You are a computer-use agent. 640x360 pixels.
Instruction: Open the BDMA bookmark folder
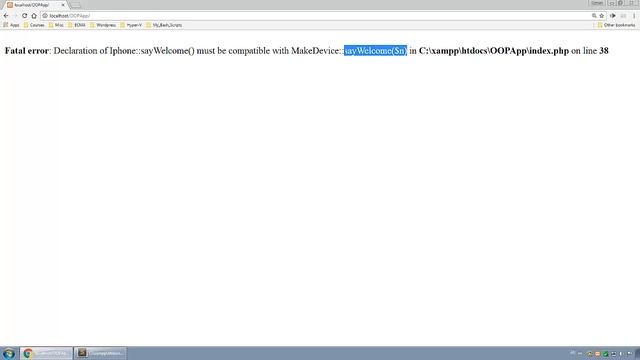point(77,25)
